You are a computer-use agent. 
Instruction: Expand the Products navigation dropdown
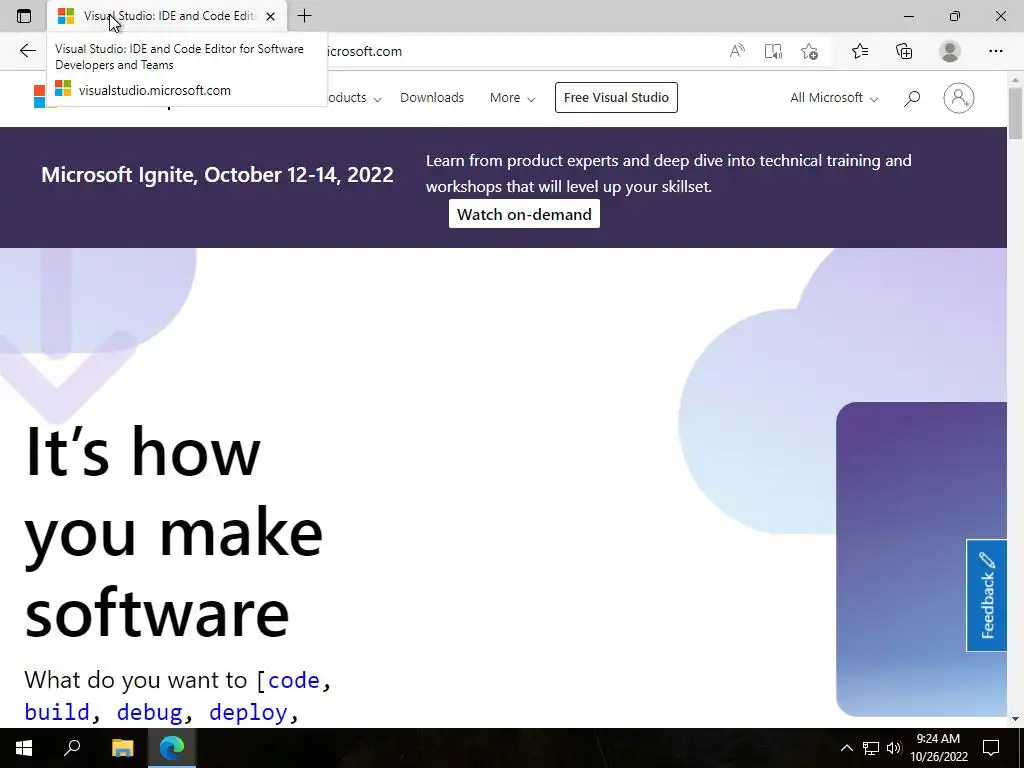[354, 97]
